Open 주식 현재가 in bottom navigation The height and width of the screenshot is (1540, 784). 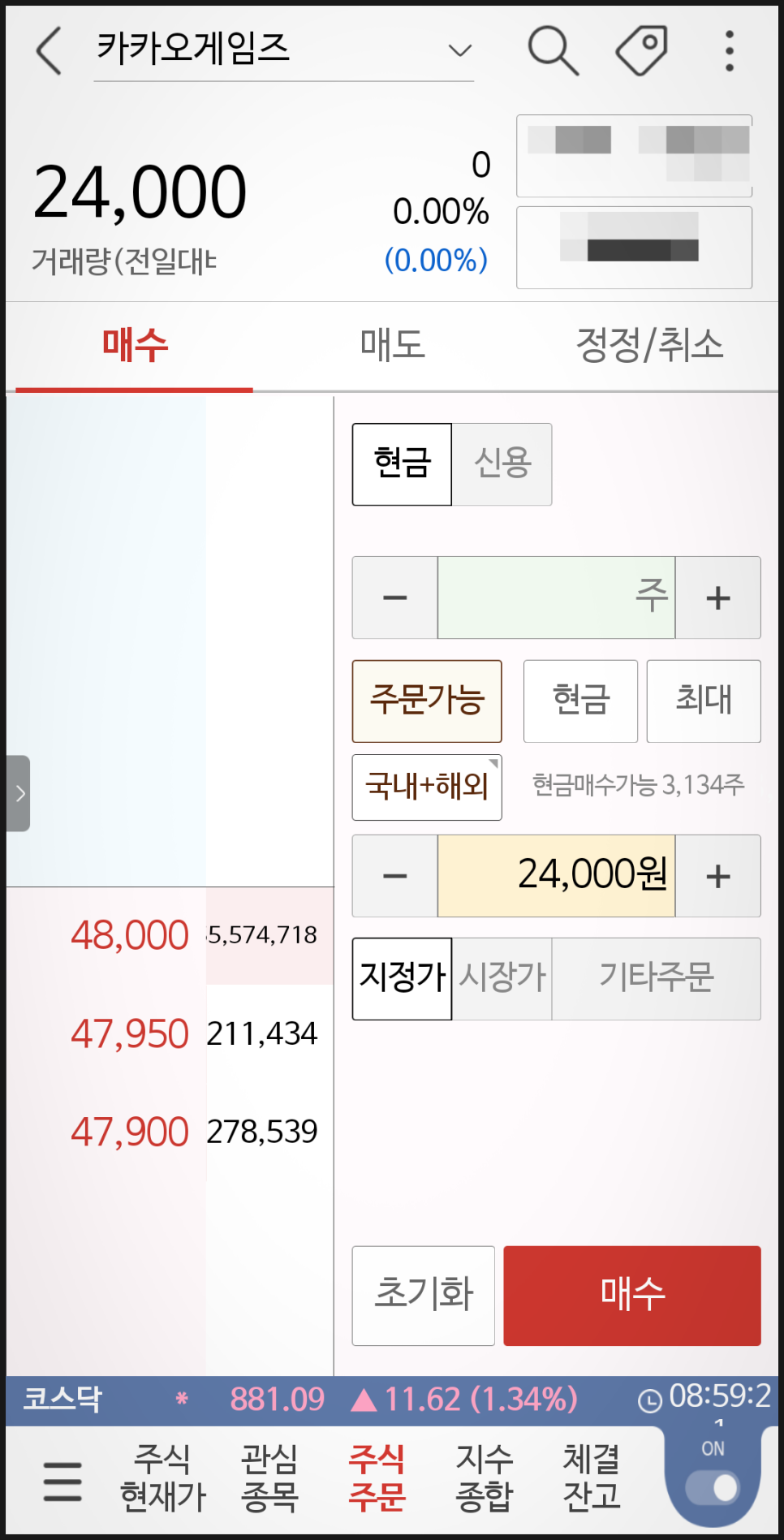coord(162,1478)
